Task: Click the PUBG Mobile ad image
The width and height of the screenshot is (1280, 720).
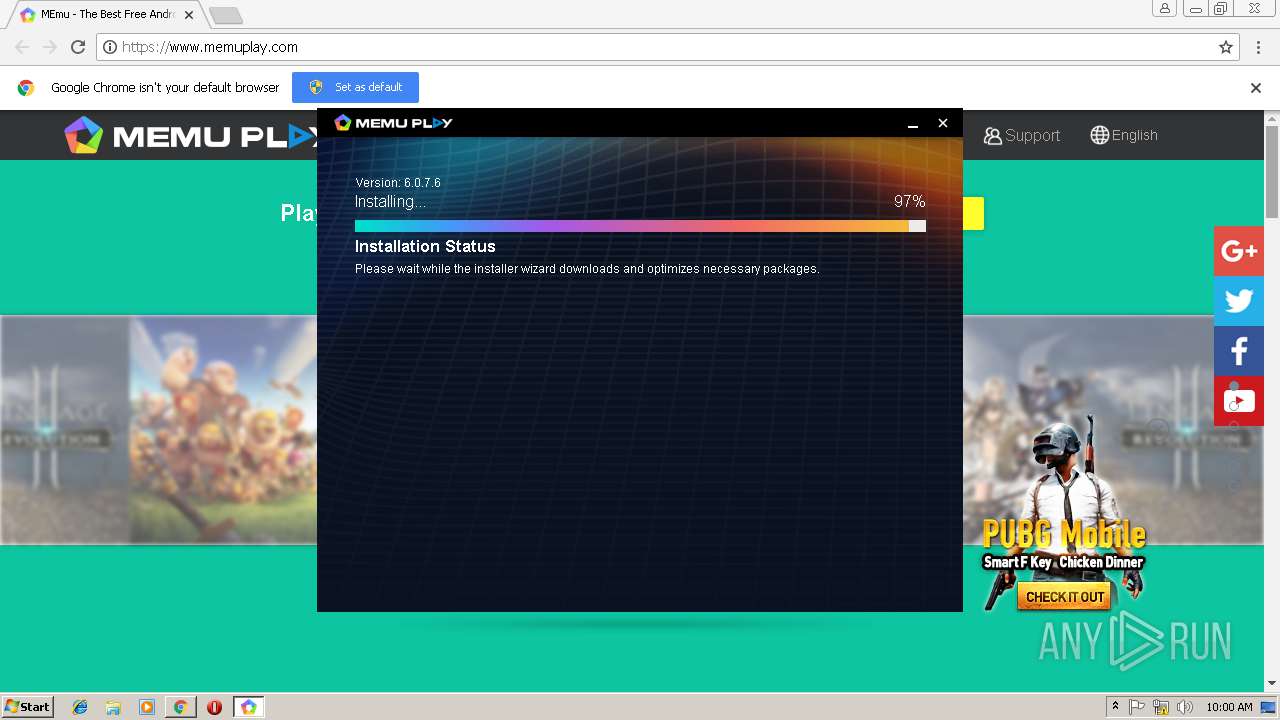Action: (x=1062, y=514)
